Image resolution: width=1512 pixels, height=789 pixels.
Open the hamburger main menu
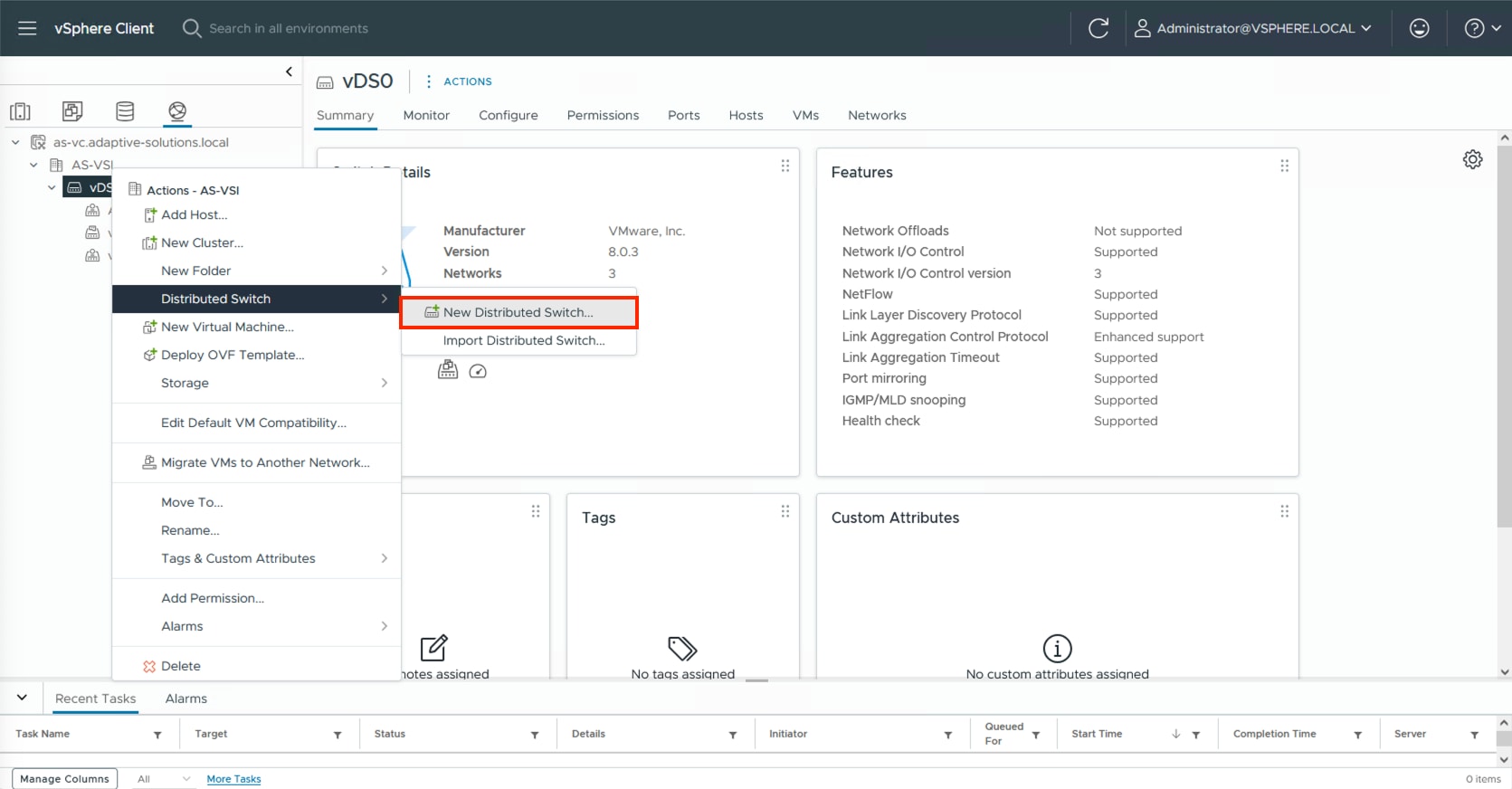(x=27, y=28)
